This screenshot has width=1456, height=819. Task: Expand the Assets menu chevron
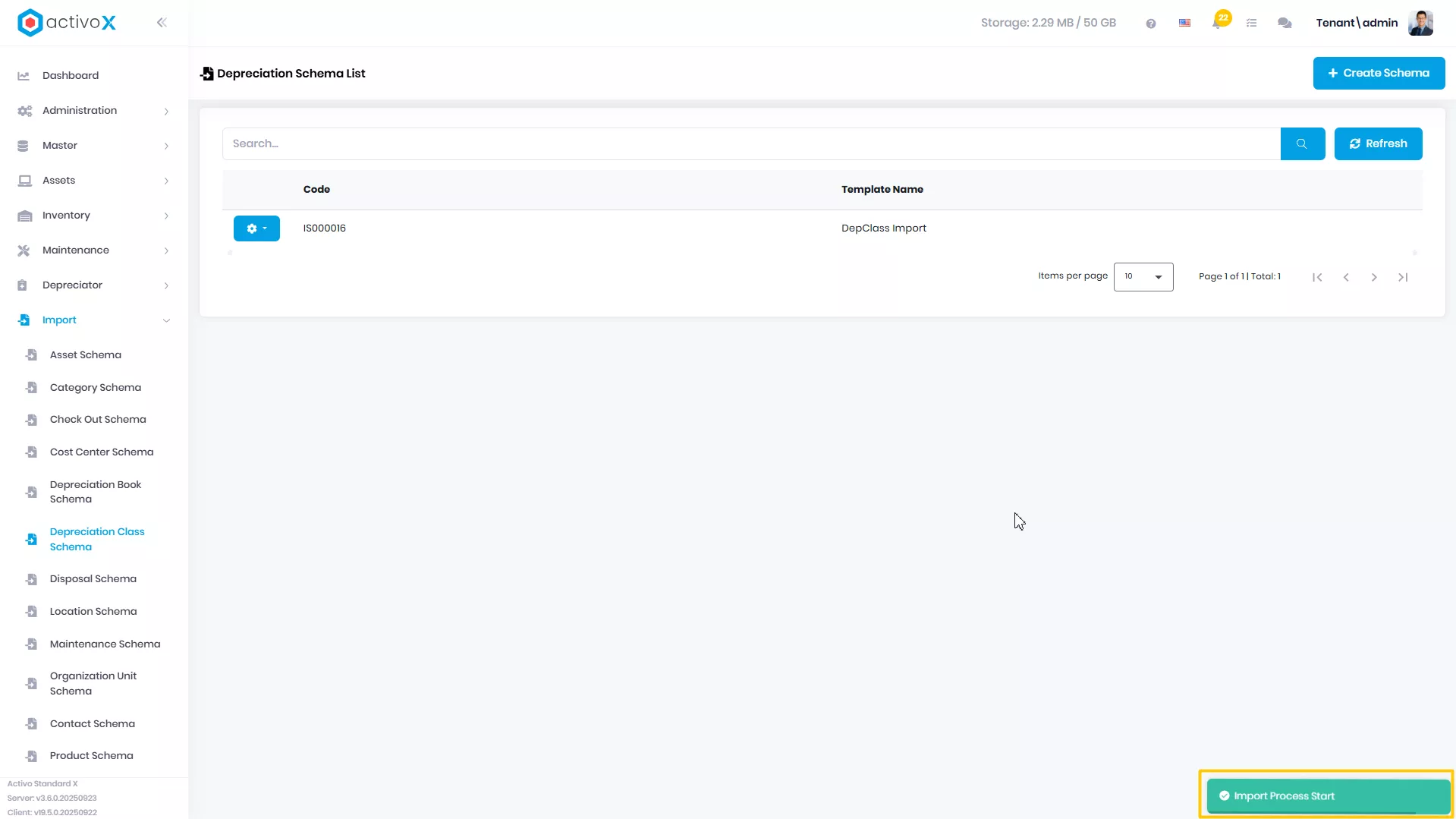[x=166, y=181]
